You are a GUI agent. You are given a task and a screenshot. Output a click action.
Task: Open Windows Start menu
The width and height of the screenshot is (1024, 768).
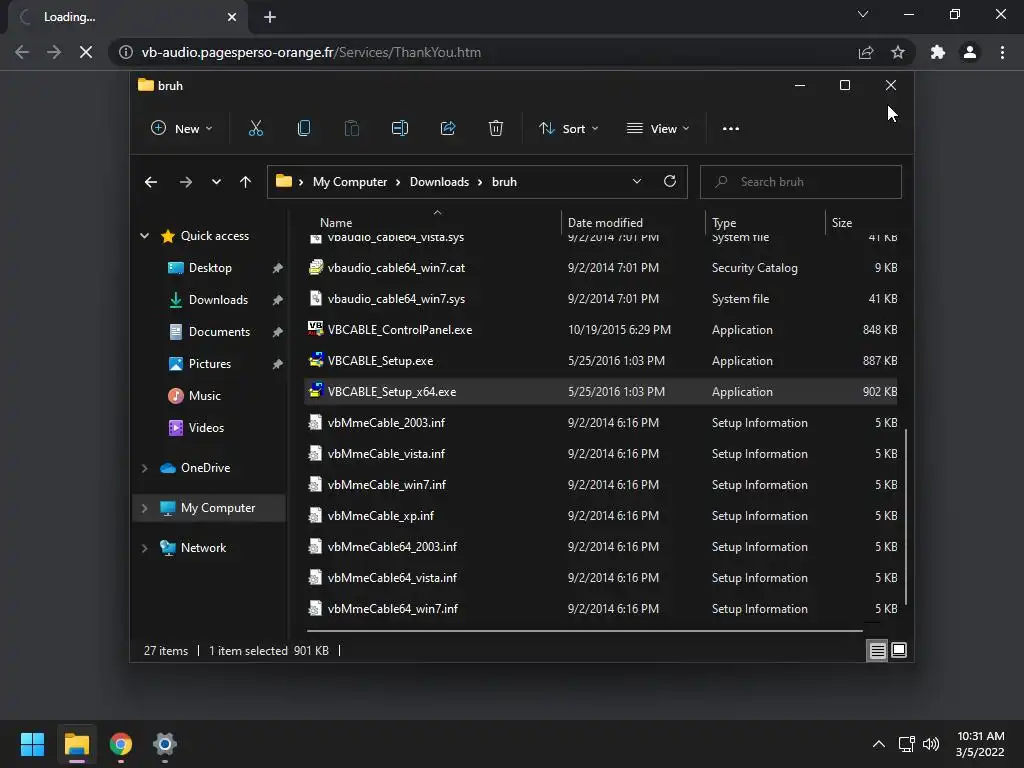32,744
